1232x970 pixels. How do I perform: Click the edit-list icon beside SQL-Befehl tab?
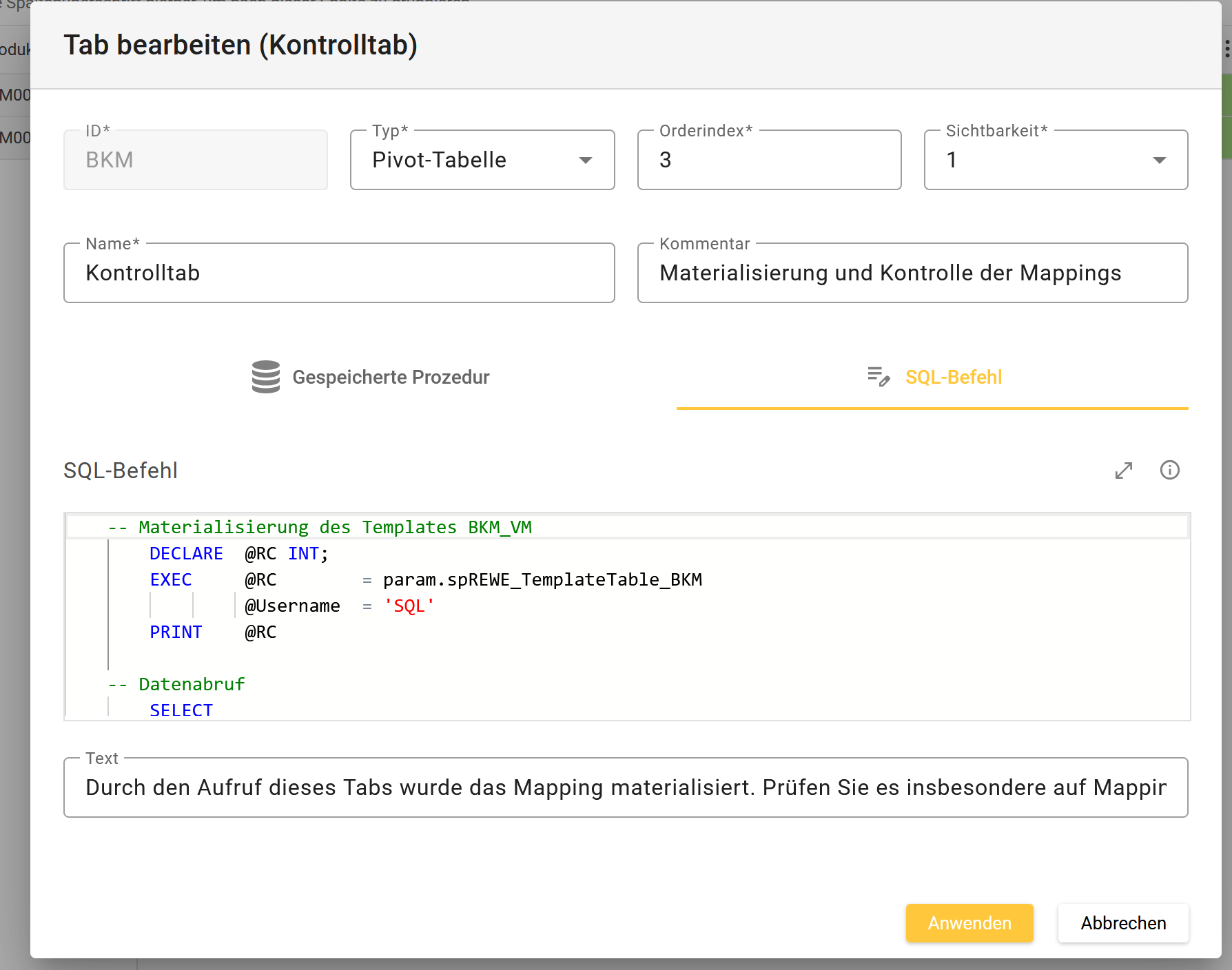pos(879,377)
